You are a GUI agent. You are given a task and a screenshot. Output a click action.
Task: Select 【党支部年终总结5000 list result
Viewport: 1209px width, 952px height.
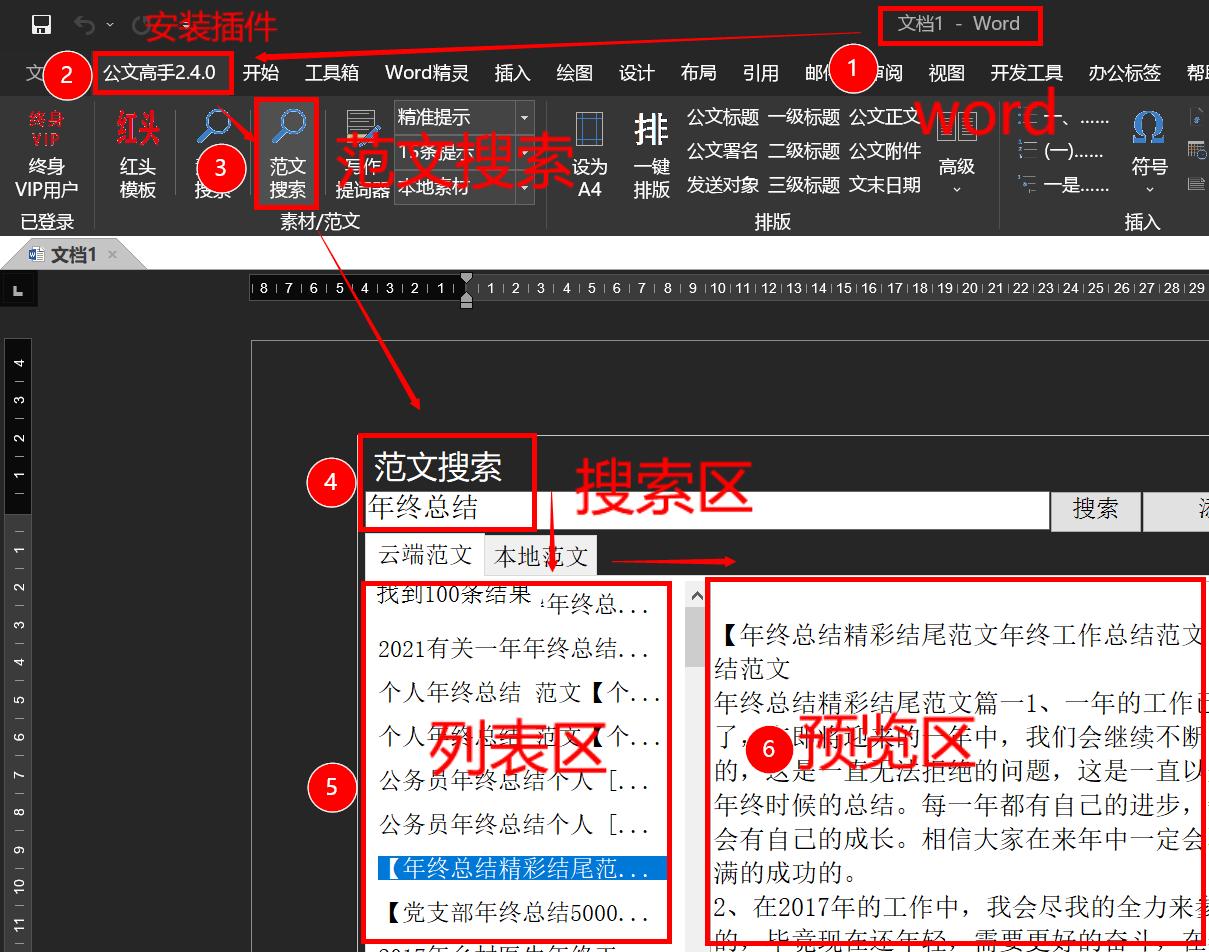(x=515, y=912)
